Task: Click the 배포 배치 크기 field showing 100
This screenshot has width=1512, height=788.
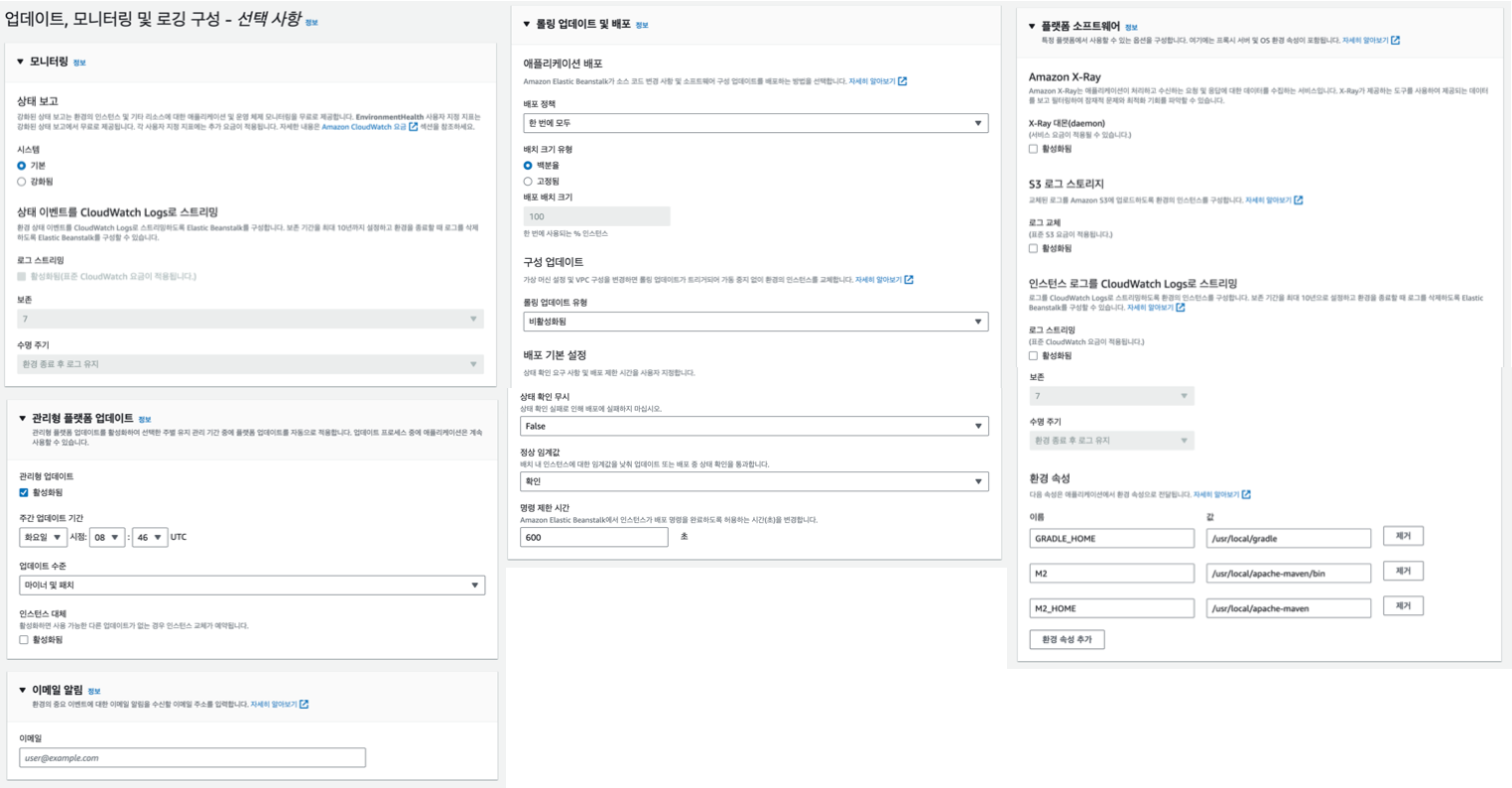Action: click(x=597, y=216)
